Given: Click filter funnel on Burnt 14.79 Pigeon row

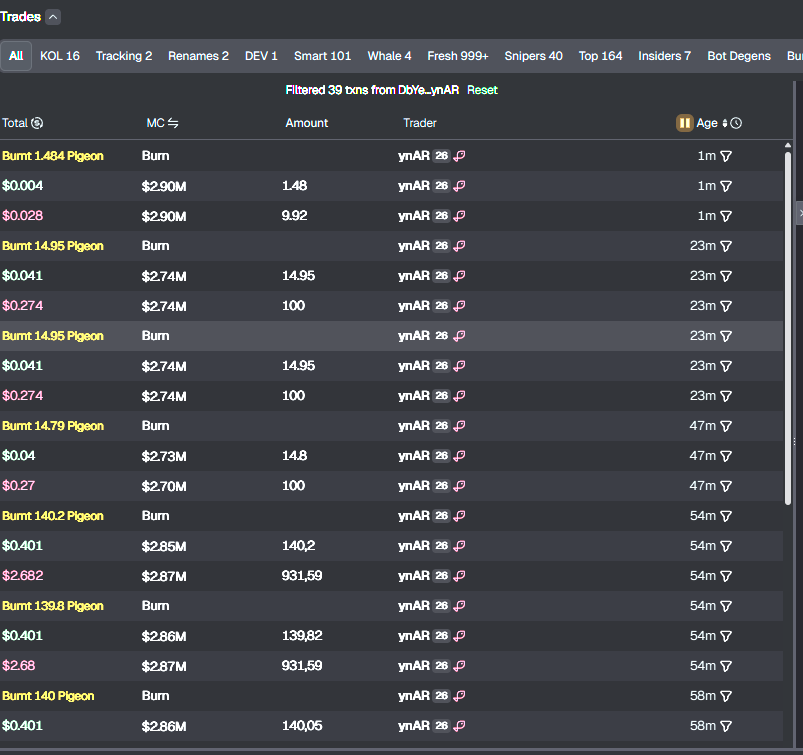Looking at the screenshot, I should [x=726, y=426].
